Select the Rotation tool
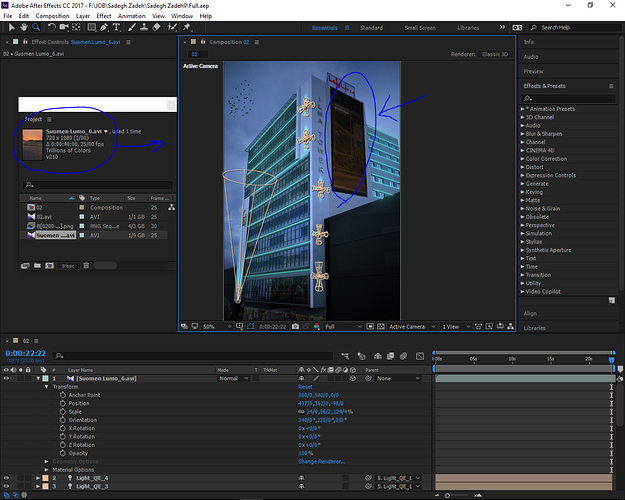The height and width of the screenshot is (500, 625). click(51, 27)
